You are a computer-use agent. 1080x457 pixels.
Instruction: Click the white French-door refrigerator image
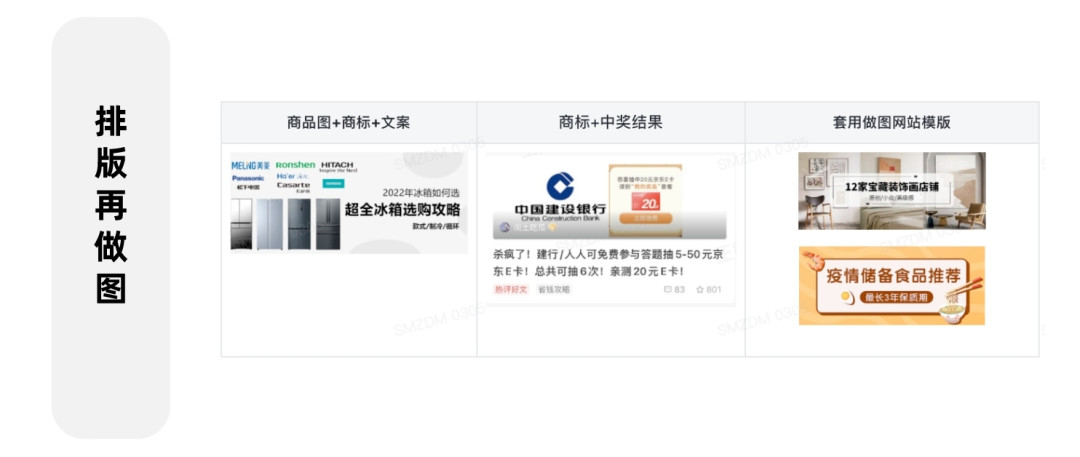242,224
